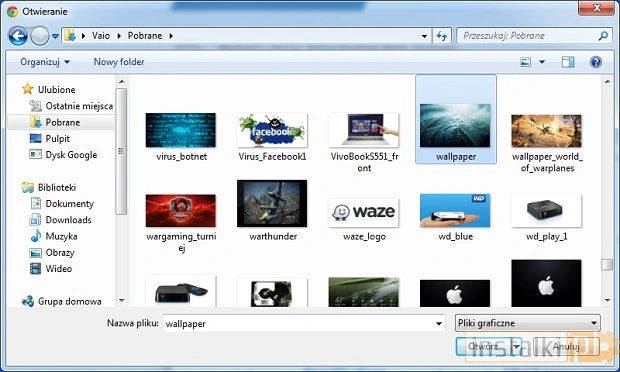Open Ostatnie miejsca in navigation pane
This screenshot has height=372, width=620.
click(79, 106)
